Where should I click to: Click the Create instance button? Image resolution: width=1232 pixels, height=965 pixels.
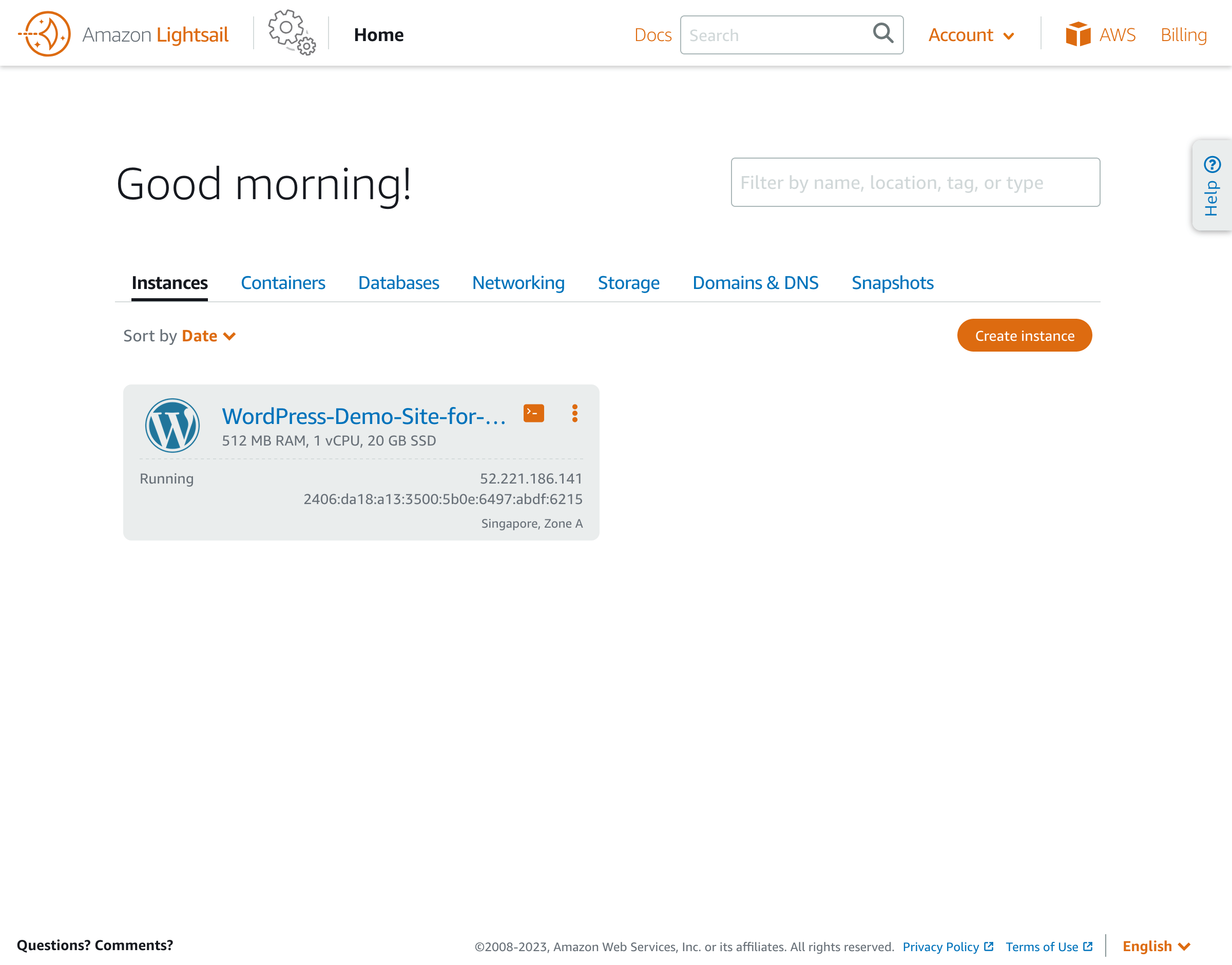1024,335
